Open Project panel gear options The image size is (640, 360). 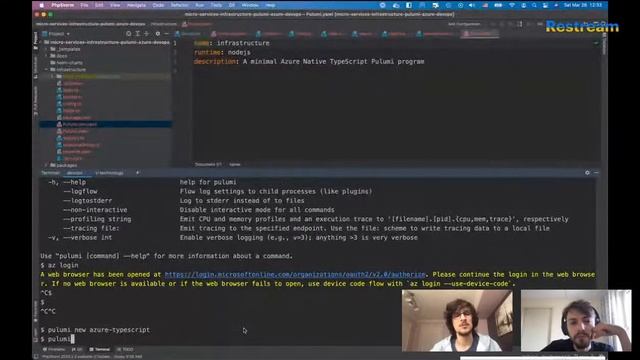(x=158, y=33)
